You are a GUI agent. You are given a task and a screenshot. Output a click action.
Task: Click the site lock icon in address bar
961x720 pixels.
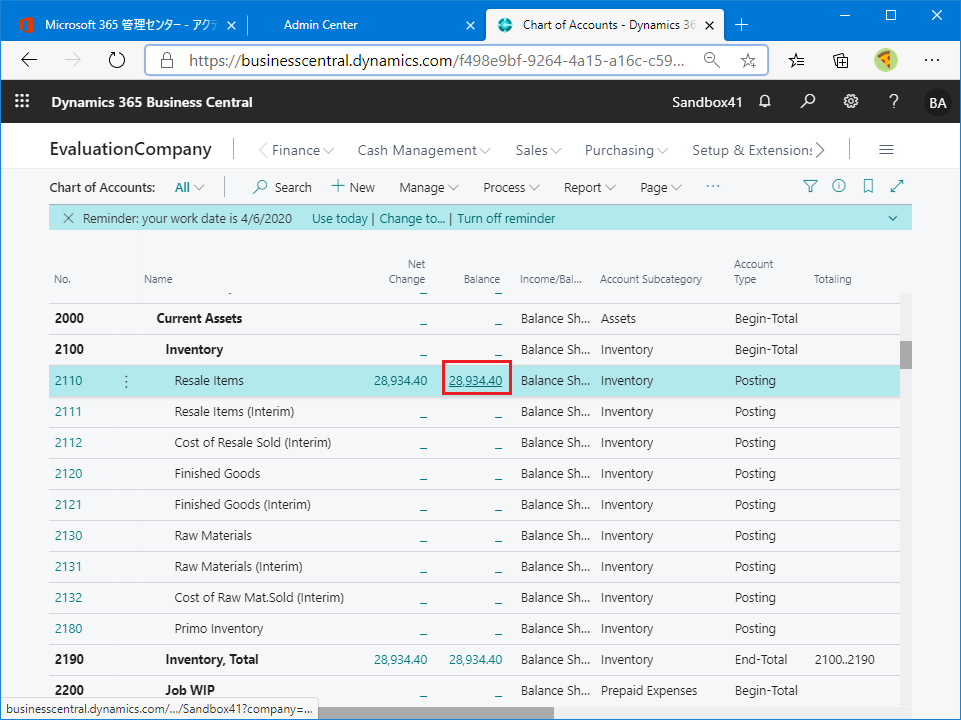(x=166, y=60)
